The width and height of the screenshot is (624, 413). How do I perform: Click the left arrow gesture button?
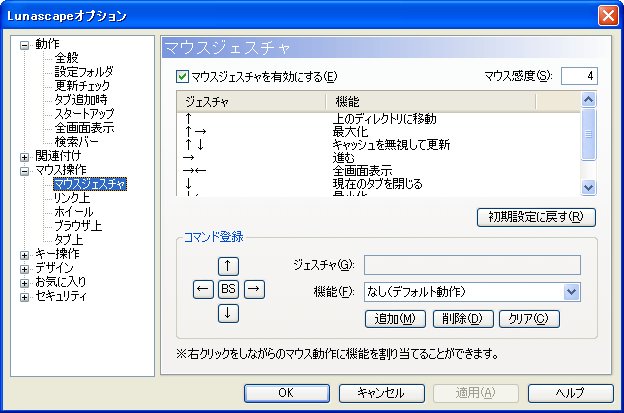203,289
